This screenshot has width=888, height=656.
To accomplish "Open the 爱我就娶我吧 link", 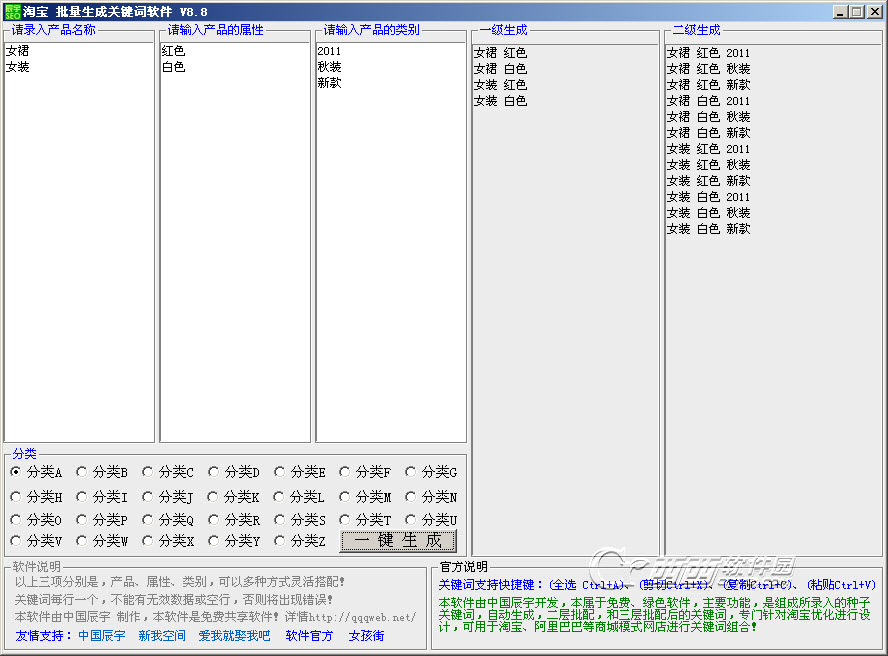I will 234,636.
